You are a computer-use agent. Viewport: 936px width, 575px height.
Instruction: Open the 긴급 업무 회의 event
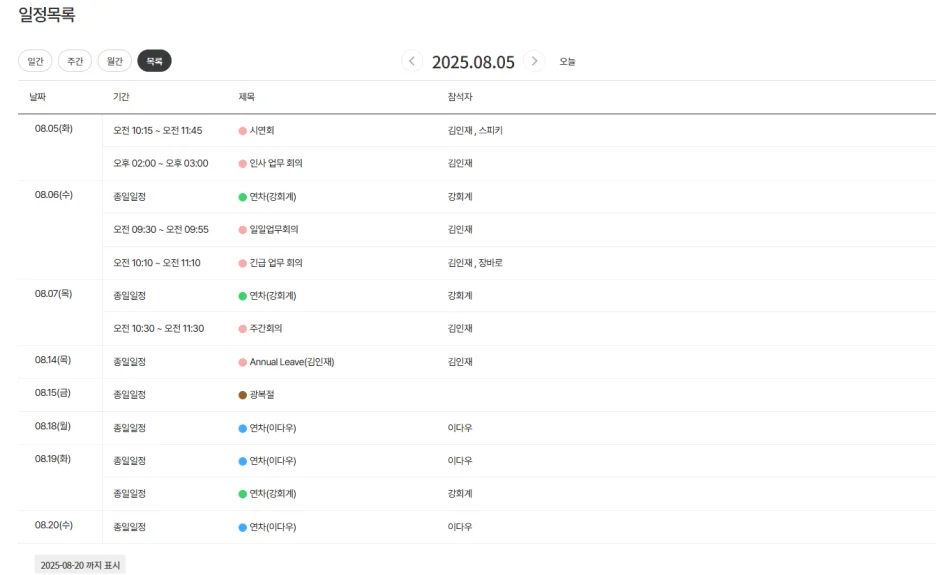point(276,263)
